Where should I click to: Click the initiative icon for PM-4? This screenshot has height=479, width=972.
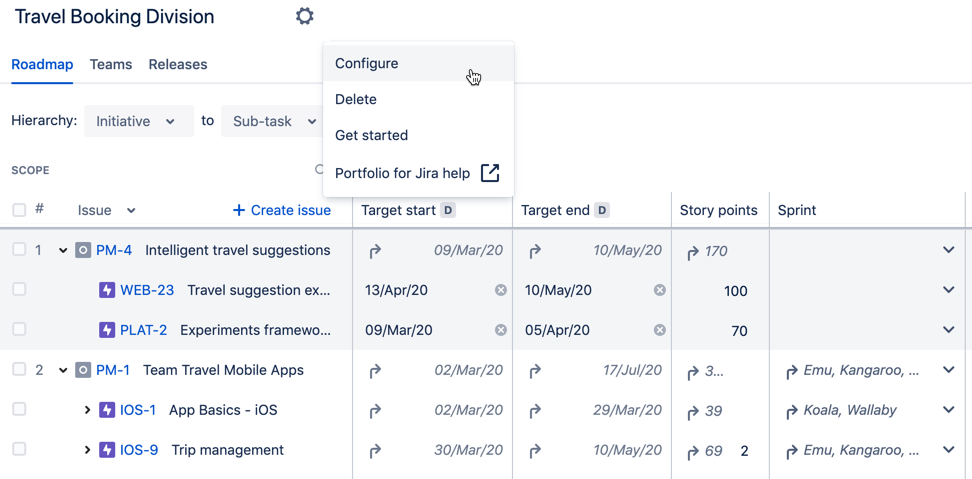pyautogui.click(x=83, y=250)
